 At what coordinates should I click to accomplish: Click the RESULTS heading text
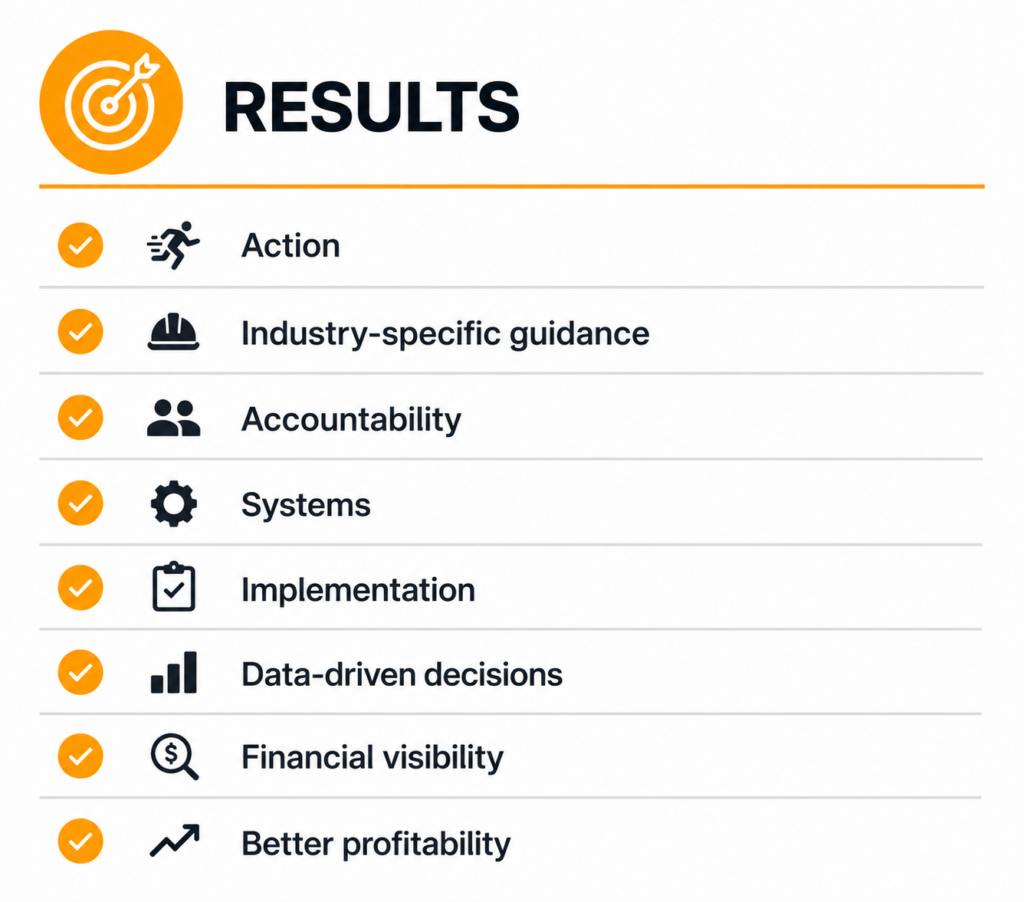point(371,107)
